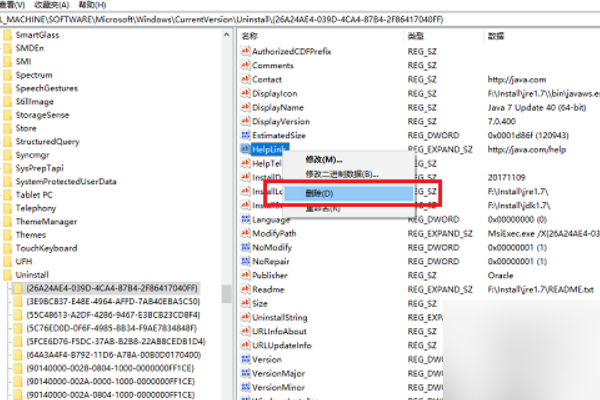The width and height of the screenshot is (600, 400).
Task: Click the Size value's ab icon
Action: point(245,303)
